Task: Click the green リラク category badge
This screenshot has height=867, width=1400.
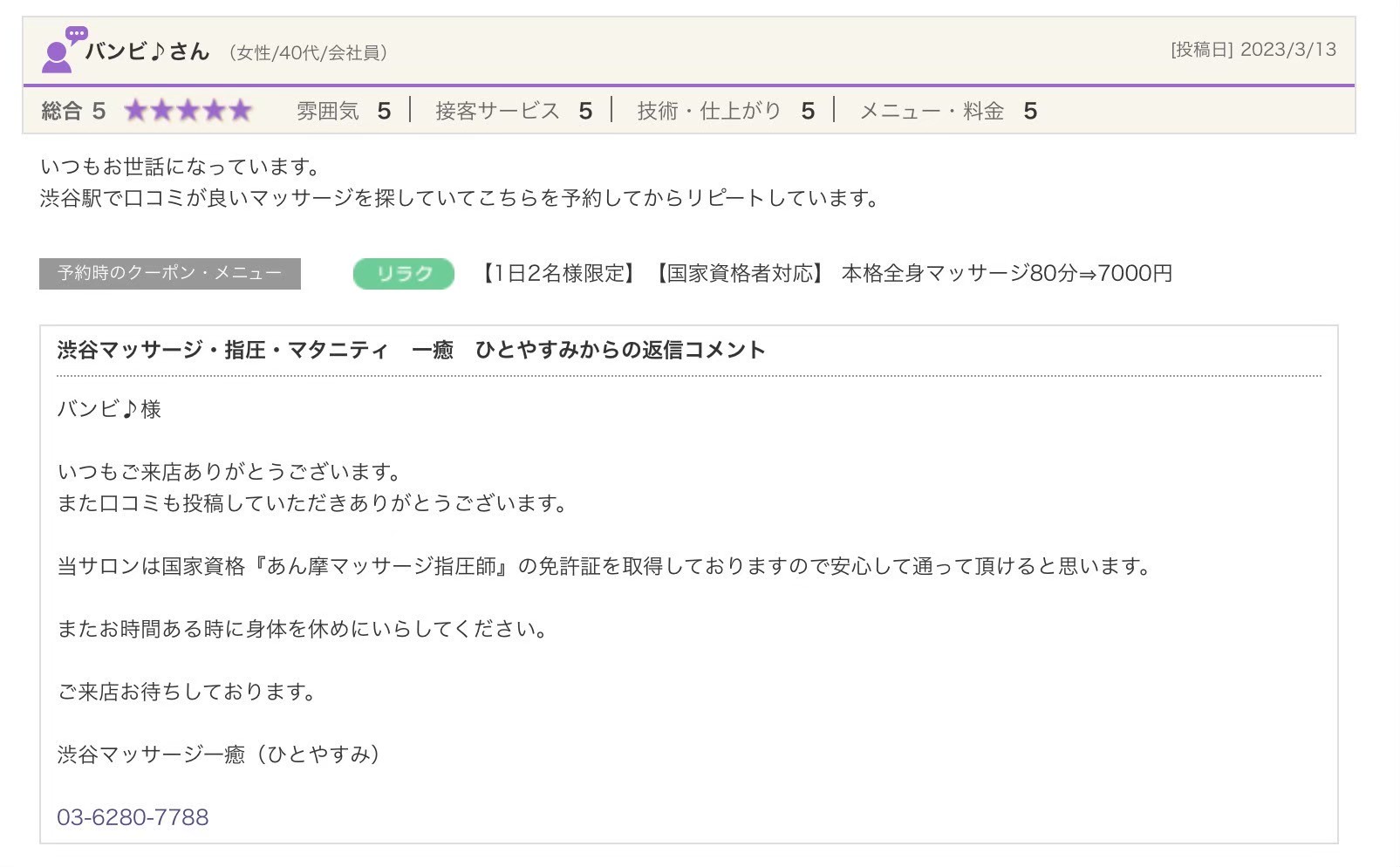Action: pos(404,274)
